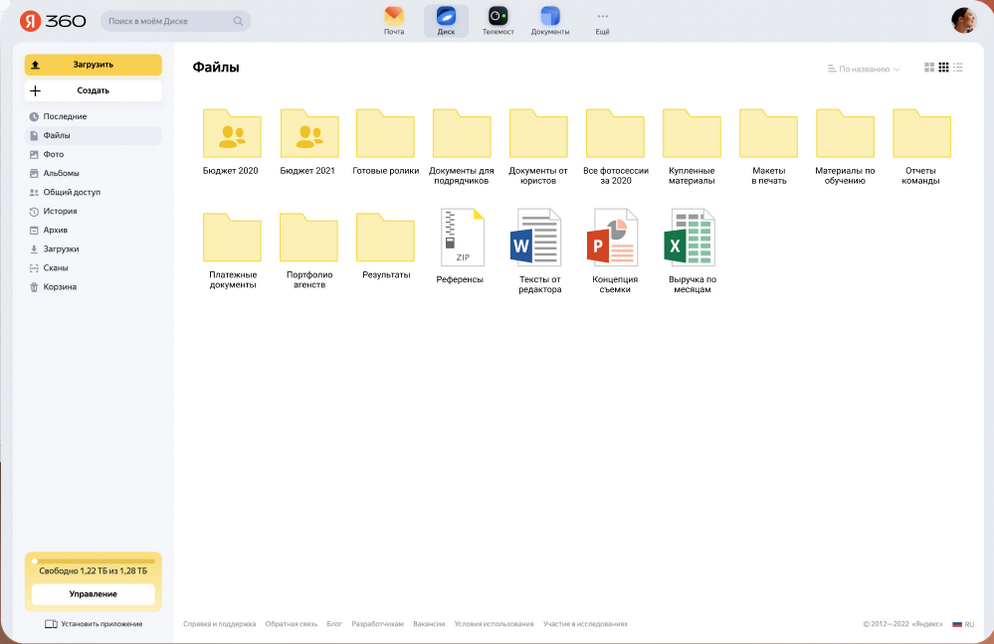Expand the По названию sort dropdown

tap(863, 68)
